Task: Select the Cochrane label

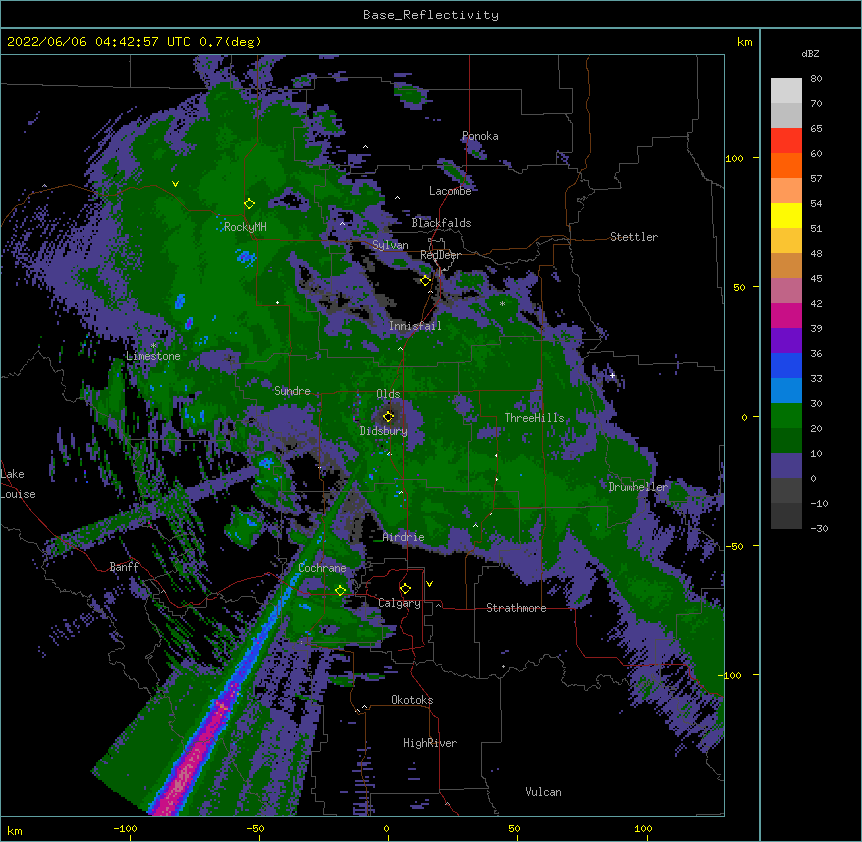Action: click(x=322, y=568)
